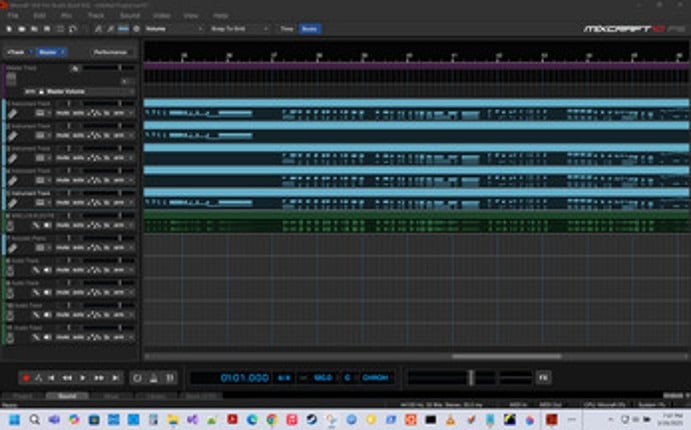Click the Performance button
The image size is (691, 430).
pos(109,51)
